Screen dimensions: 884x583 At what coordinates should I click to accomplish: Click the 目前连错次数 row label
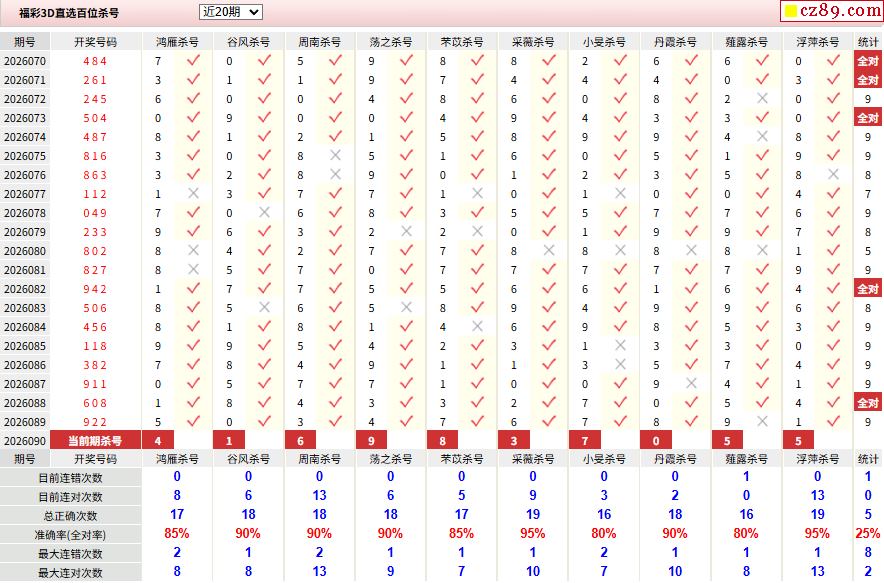tap(70, 478)
